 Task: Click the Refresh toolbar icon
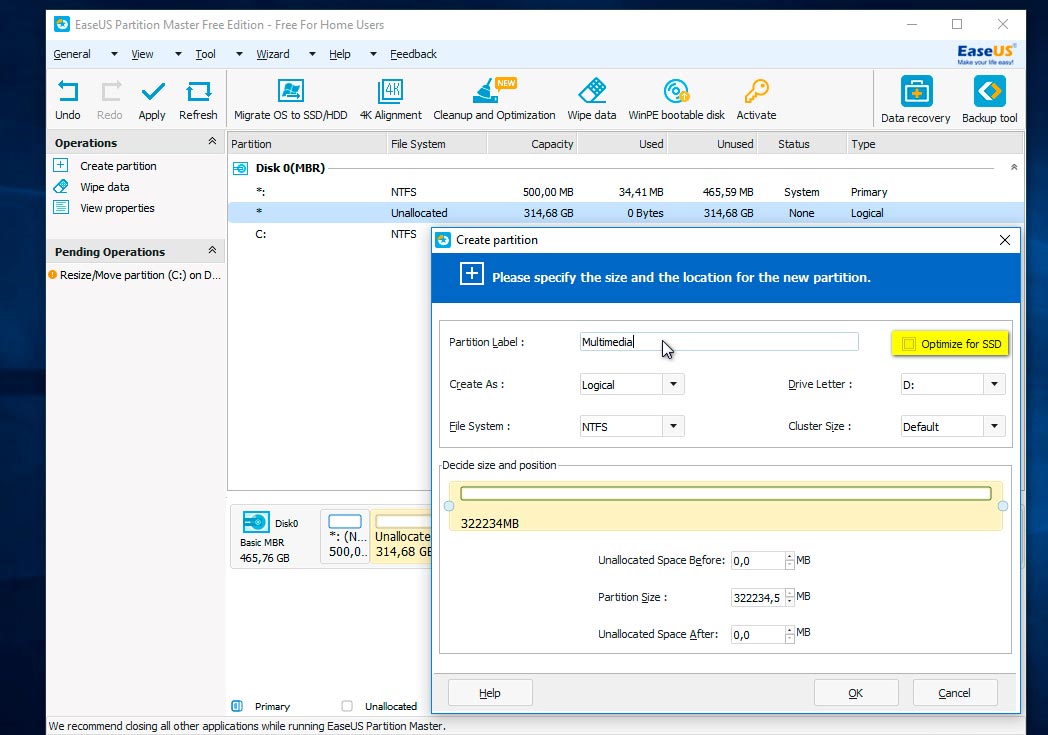point(199,92)
